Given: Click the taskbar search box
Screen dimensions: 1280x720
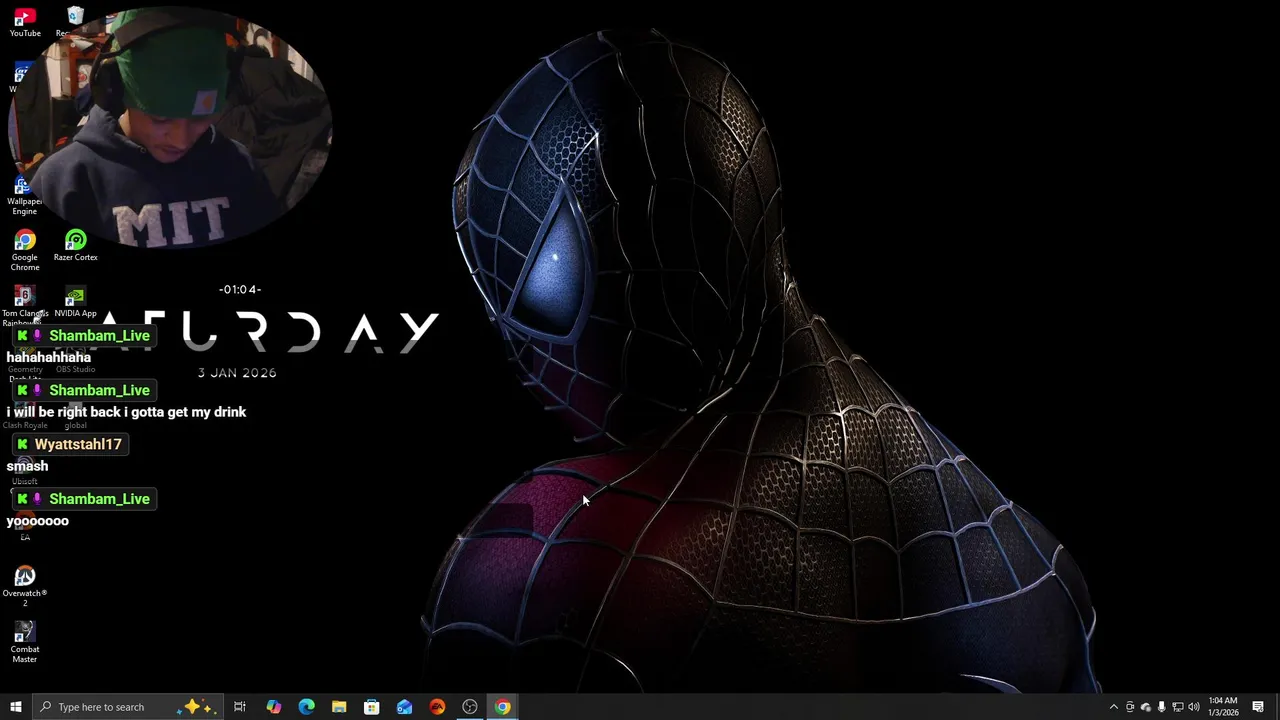Looking at the screenshot, I should (x=127, y=707).
